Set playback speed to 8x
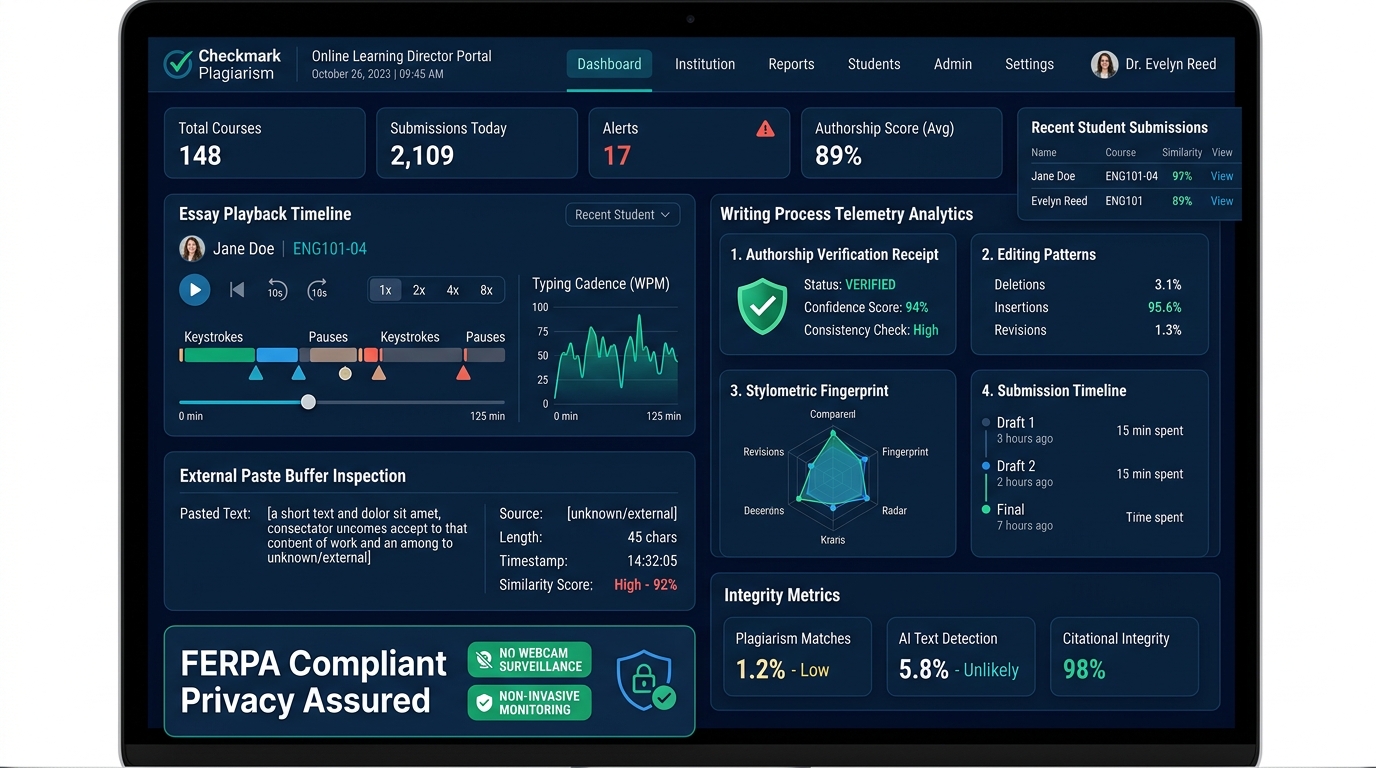The width and height of the screenshot is (1376, 768). [487, 290]
